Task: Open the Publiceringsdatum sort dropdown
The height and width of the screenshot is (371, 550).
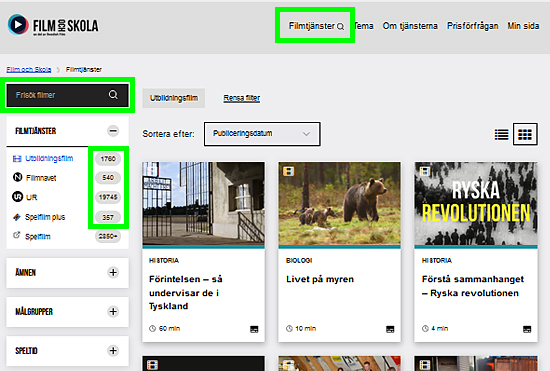Action: [x=262, y=134]
